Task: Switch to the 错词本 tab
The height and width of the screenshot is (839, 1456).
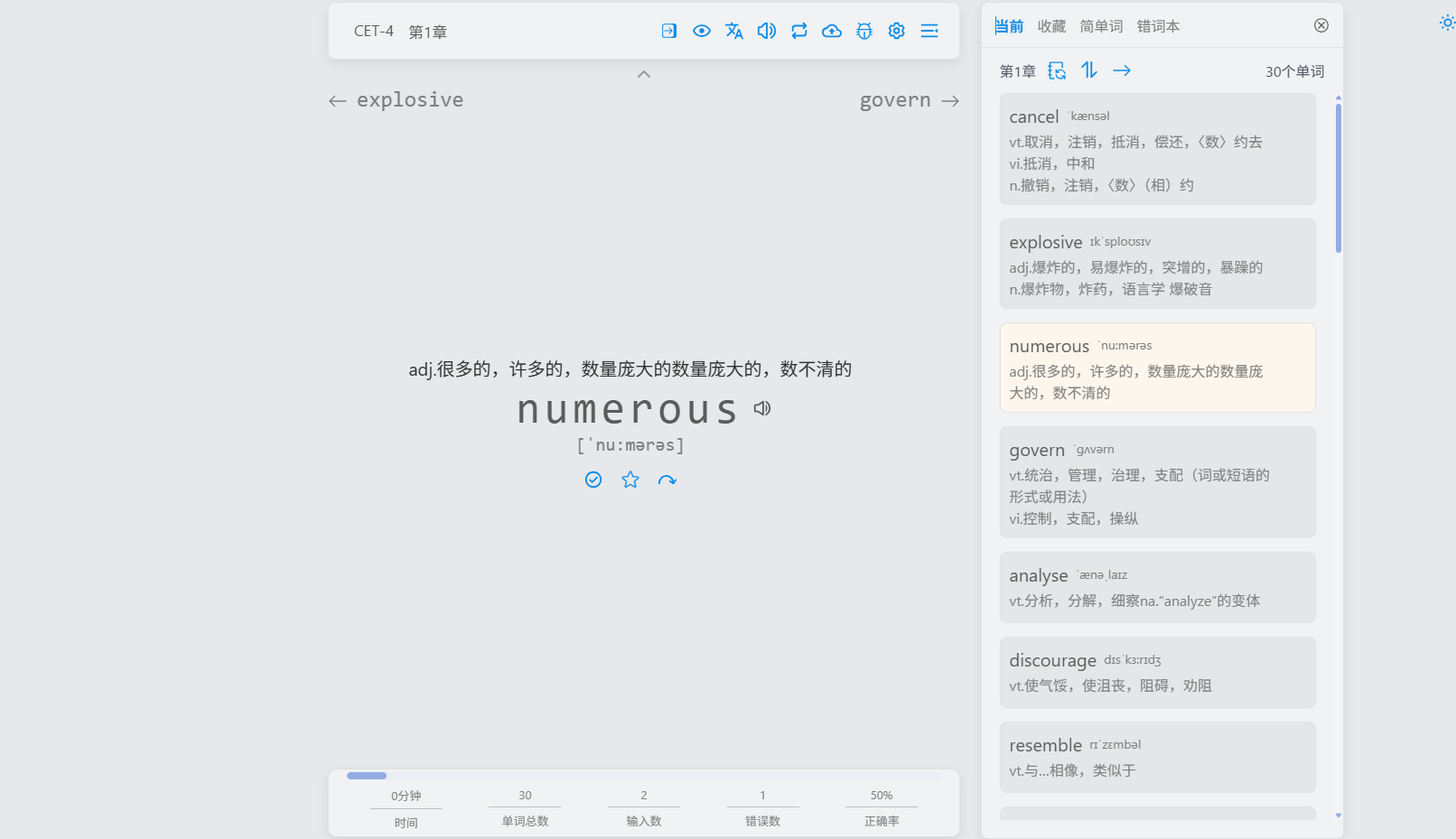Action: [1158, 26]
